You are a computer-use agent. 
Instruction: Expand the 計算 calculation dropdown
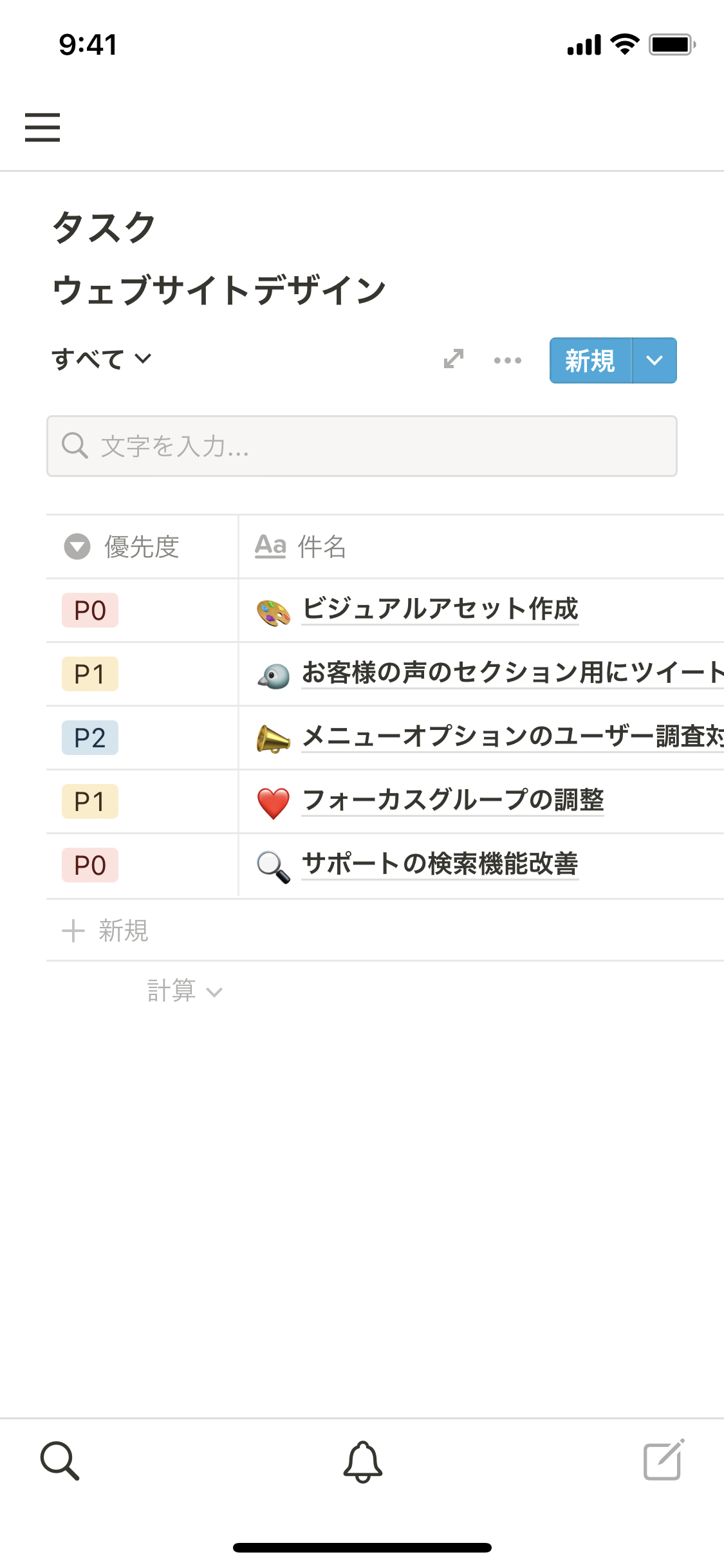click(x=184, y=991)
